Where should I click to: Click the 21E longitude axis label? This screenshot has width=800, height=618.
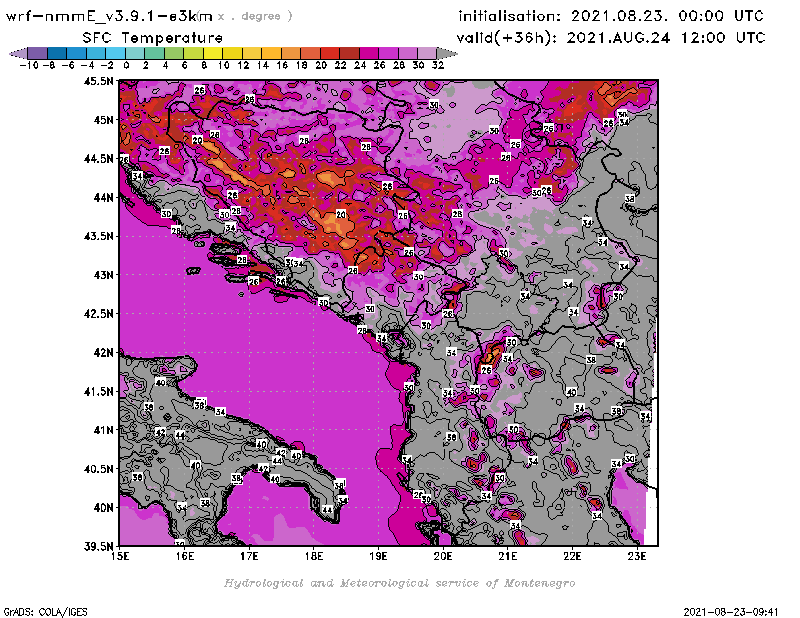pos(508,556)
